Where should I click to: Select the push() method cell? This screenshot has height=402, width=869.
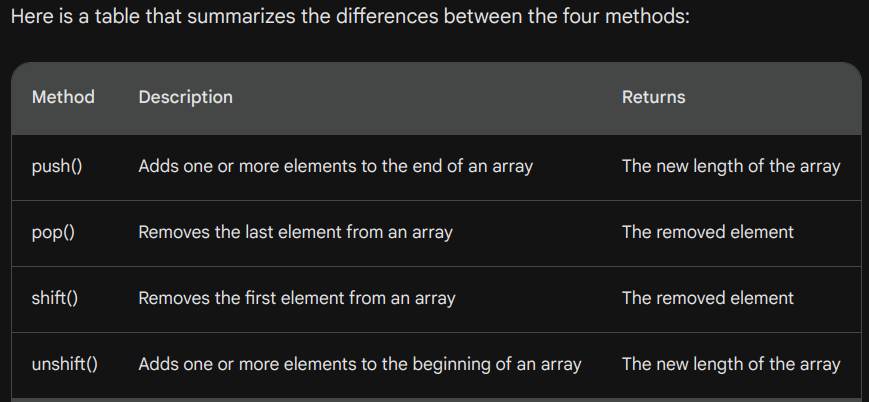coord(57,166)
